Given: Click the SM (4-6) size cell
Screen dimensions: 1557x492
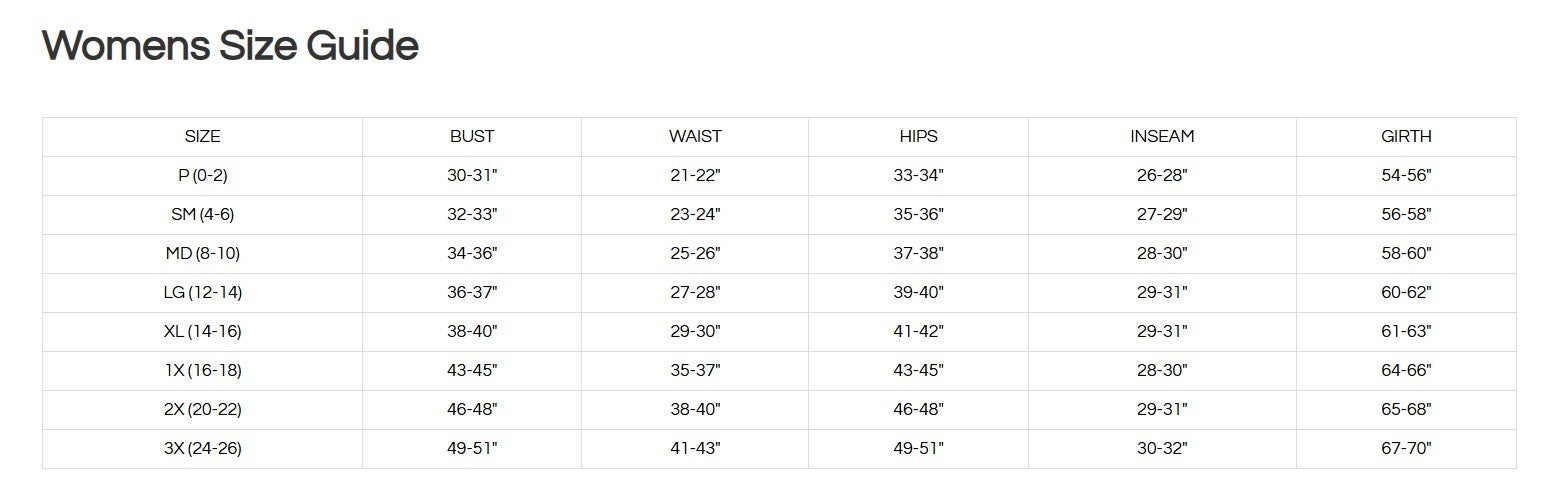Looking at the screenshot, I should [202, 215].
